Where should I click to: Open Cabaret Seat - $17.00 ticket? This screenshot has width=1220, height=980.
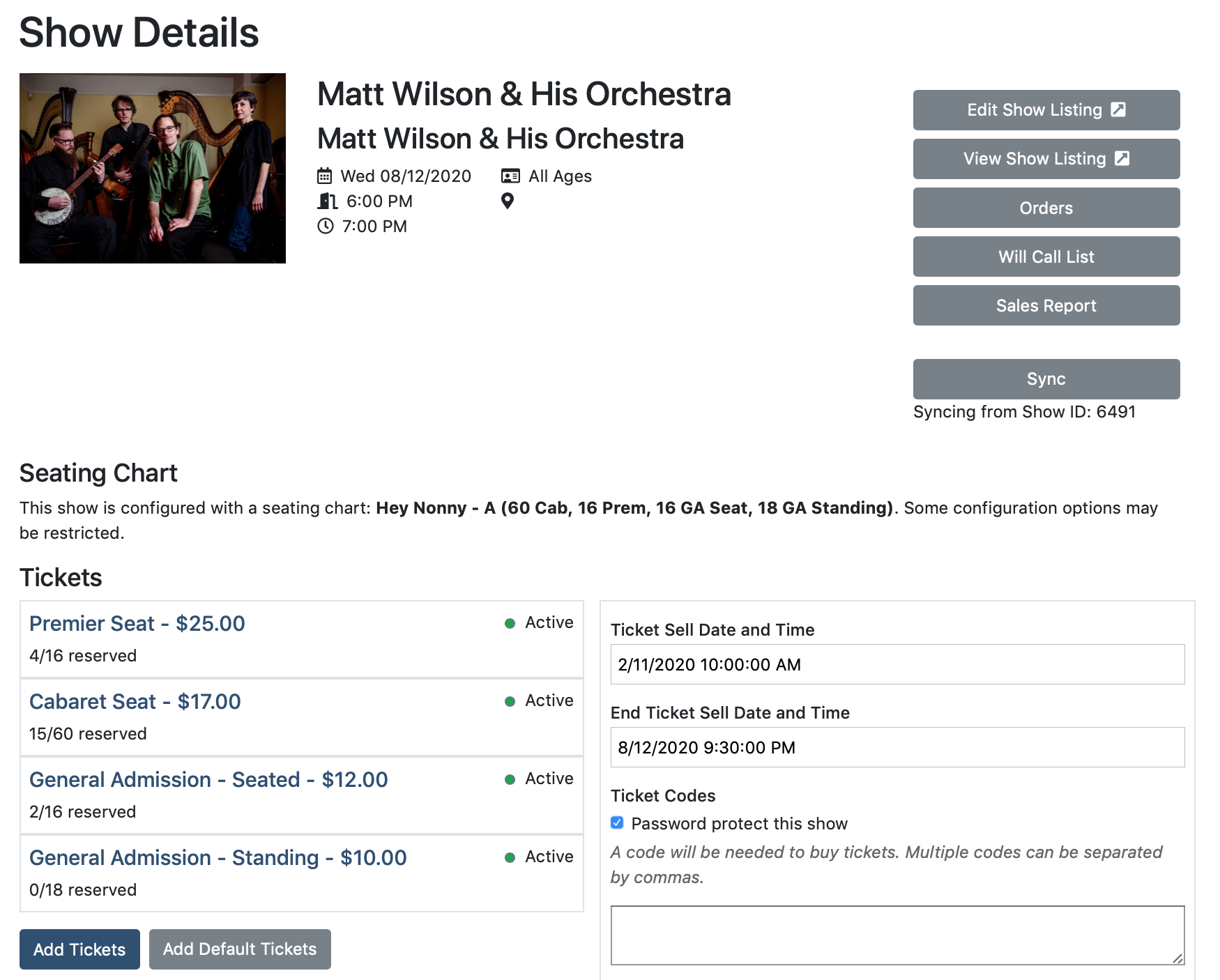(x=135, y=701)
